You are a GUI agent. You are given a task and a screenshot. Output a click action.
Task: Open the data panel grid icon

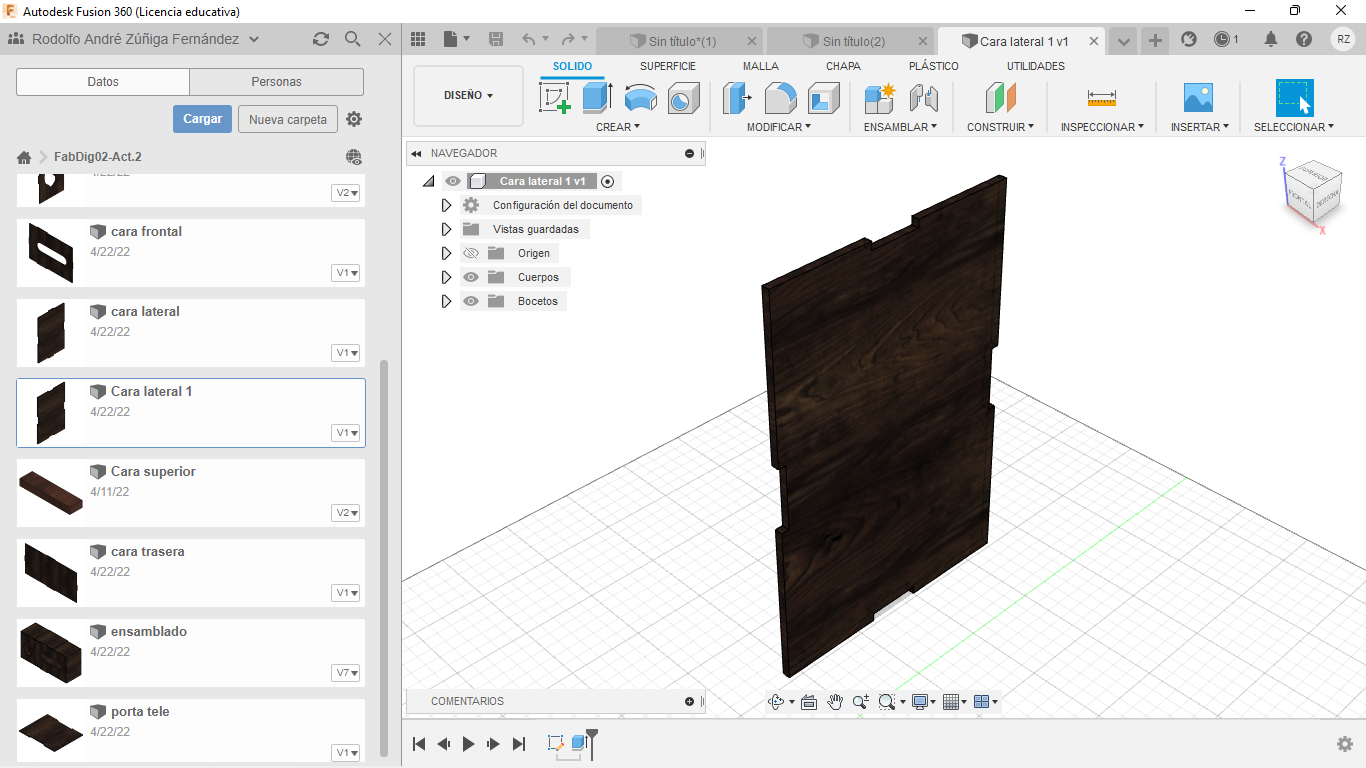[419, 39]
